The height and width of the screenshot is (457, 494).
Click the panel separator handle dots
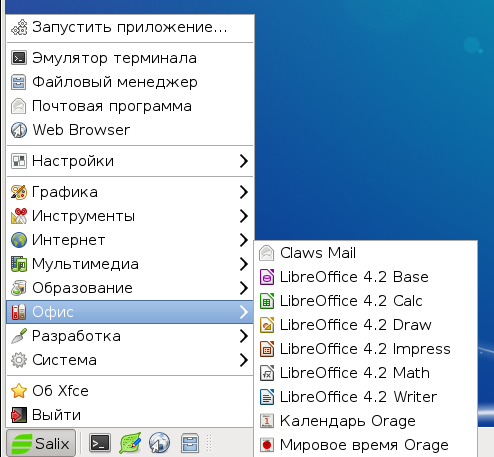209,443
